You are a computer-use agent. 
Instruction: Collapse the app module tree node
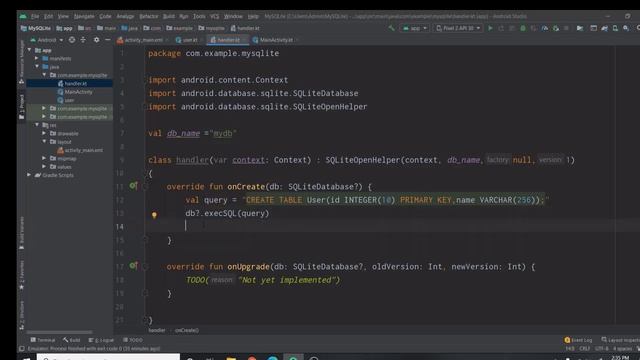(29, 50)
